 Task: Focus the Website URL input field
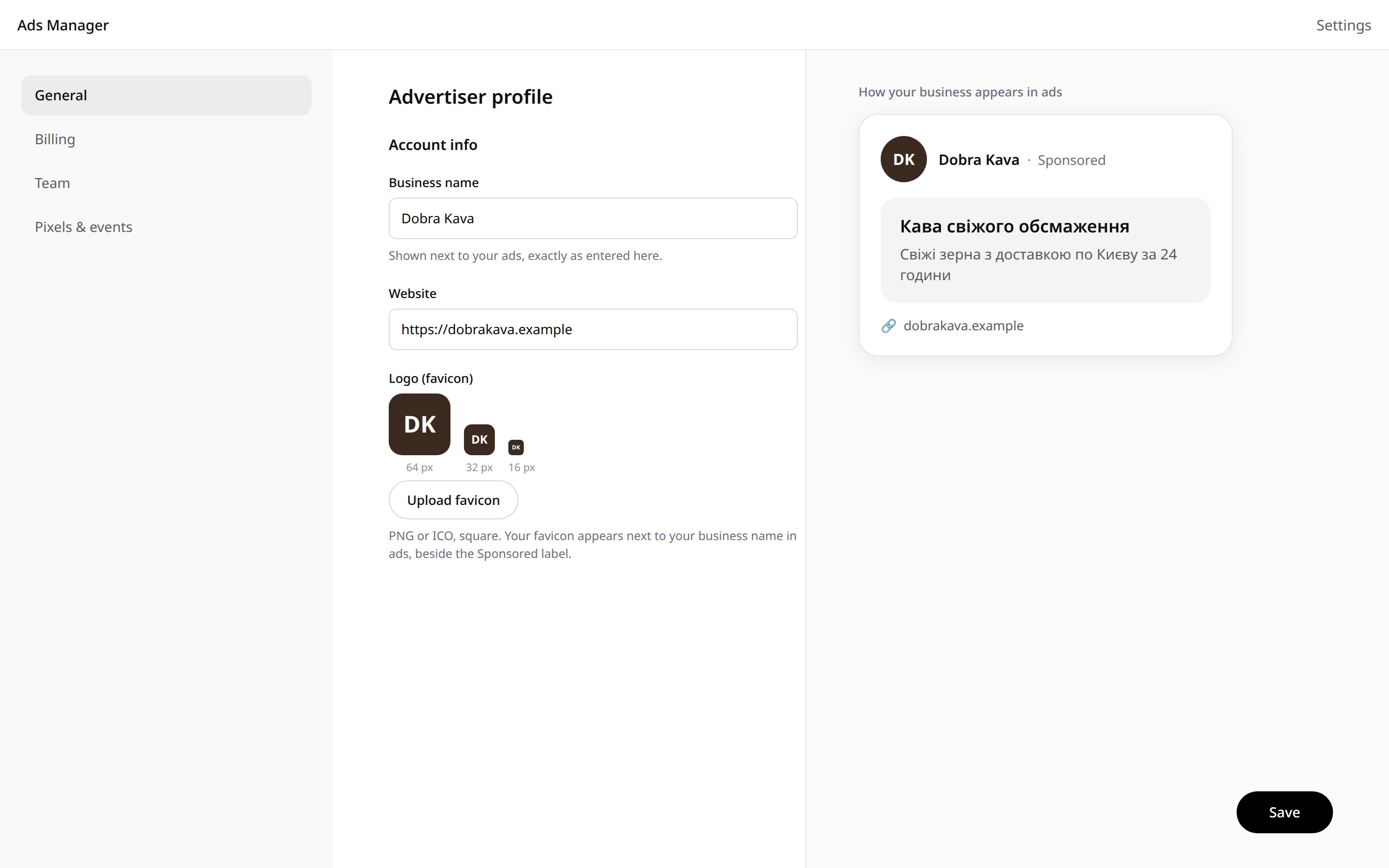pyautogui.click(x=593, y=329)
